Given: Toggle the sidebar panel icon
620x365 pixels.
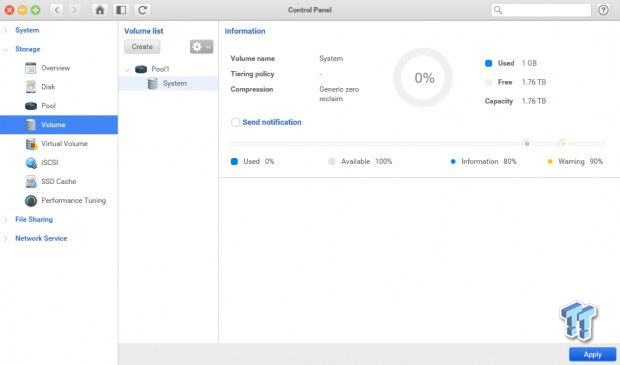Looking at the screenshot, I should [121, 10].
